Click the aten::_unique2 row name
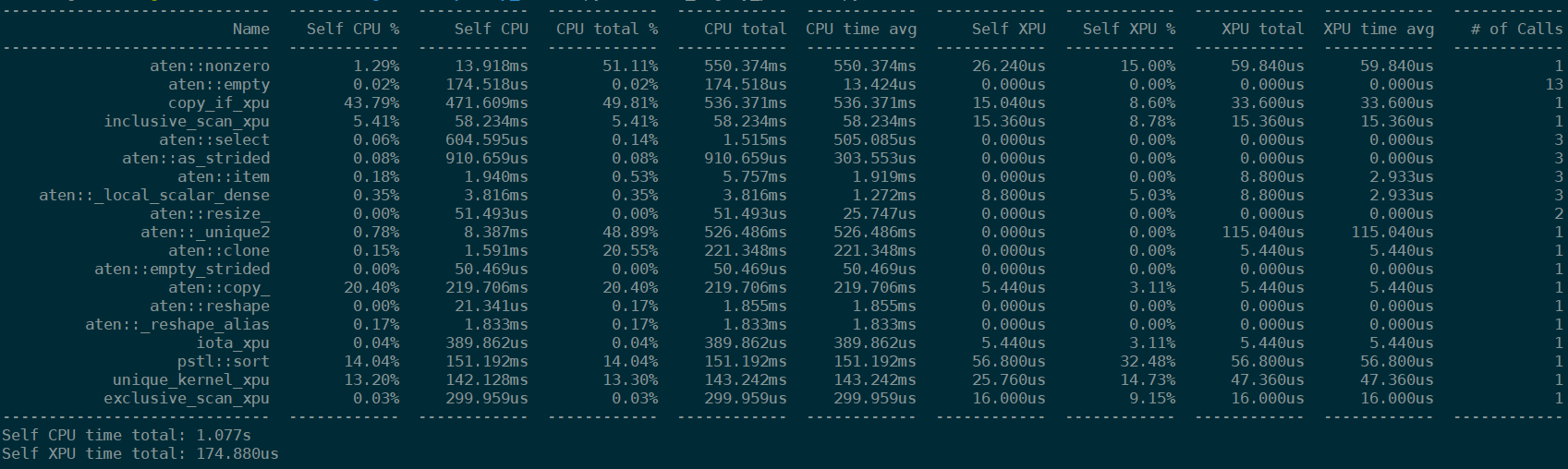Image resolution: width=1568 pixels, height=469 pixels. (205, 232)
